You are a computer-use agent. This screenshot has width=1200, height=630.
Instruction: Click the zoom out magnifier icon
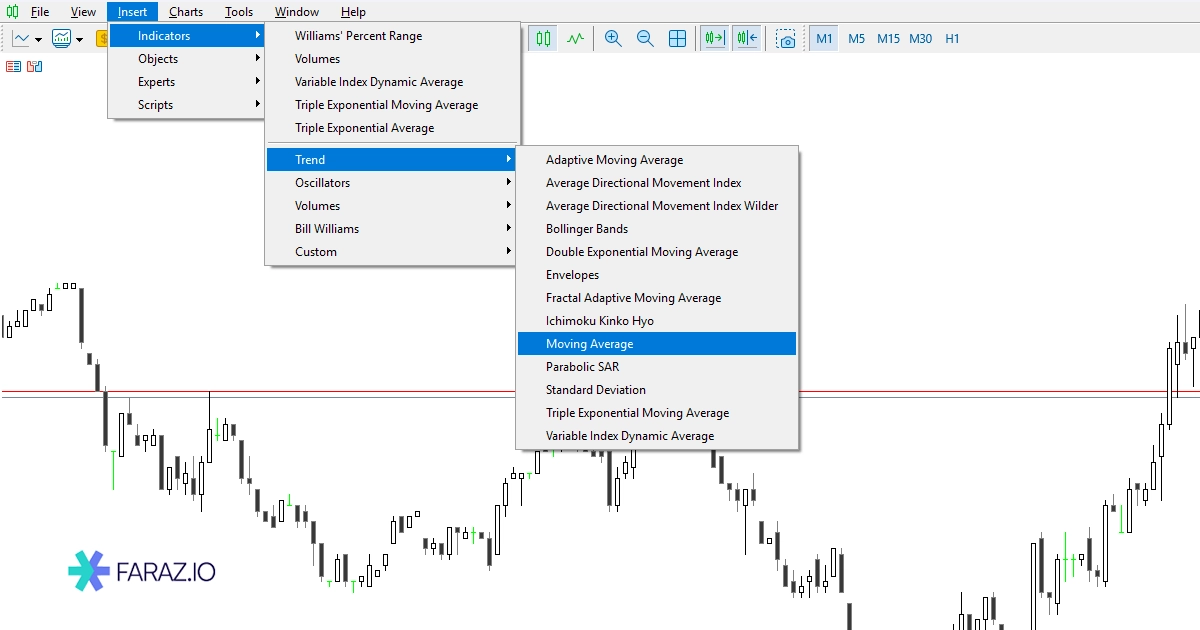[x=645, y=39]
